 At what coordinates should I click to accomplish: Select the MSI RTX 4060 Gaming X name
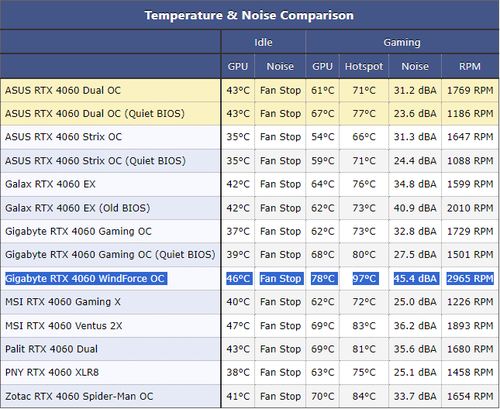(x=63, y=302)
